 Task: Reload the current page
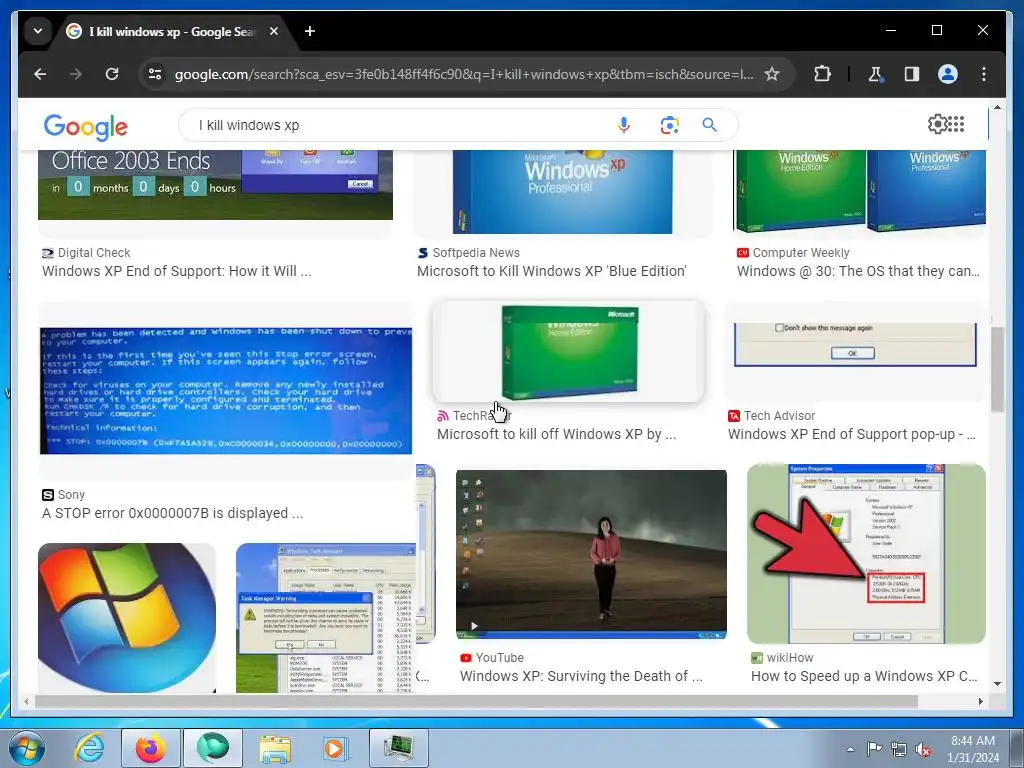[112, 74]
